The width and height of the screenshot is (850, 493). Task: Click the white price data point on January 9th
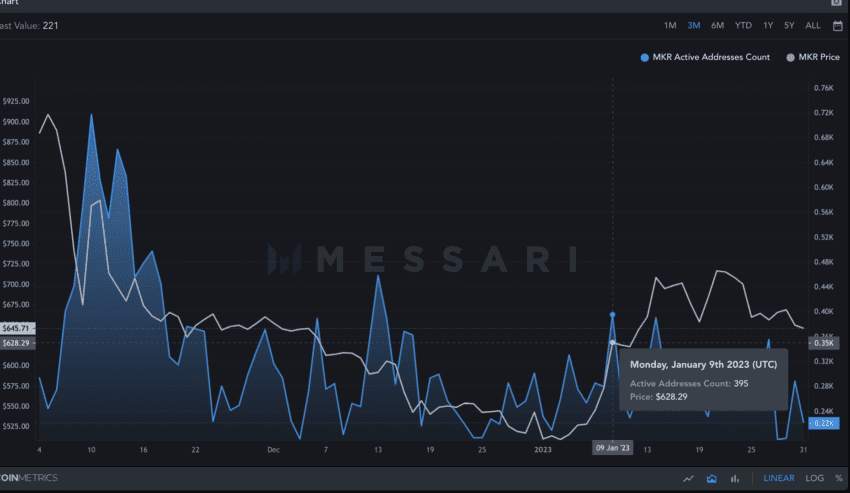tap(613, 342)
